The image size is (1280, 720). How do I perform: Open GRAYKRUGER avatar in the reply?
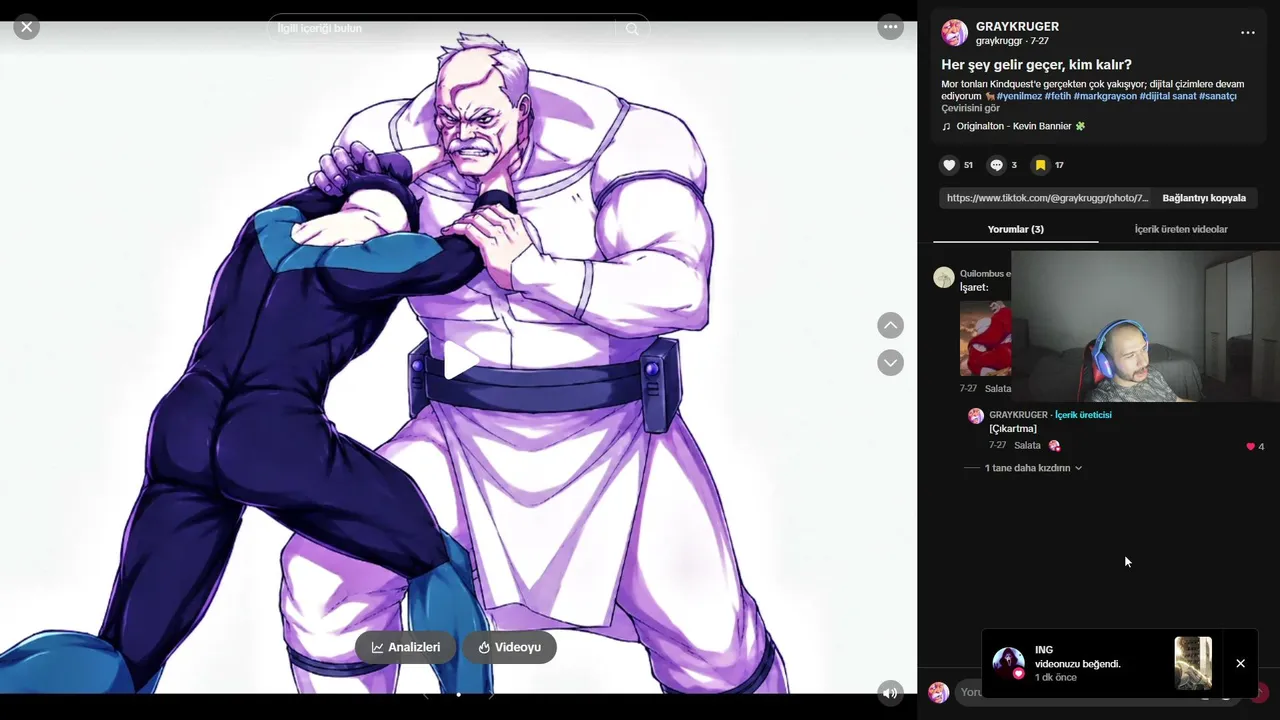(x=976, y=416)
